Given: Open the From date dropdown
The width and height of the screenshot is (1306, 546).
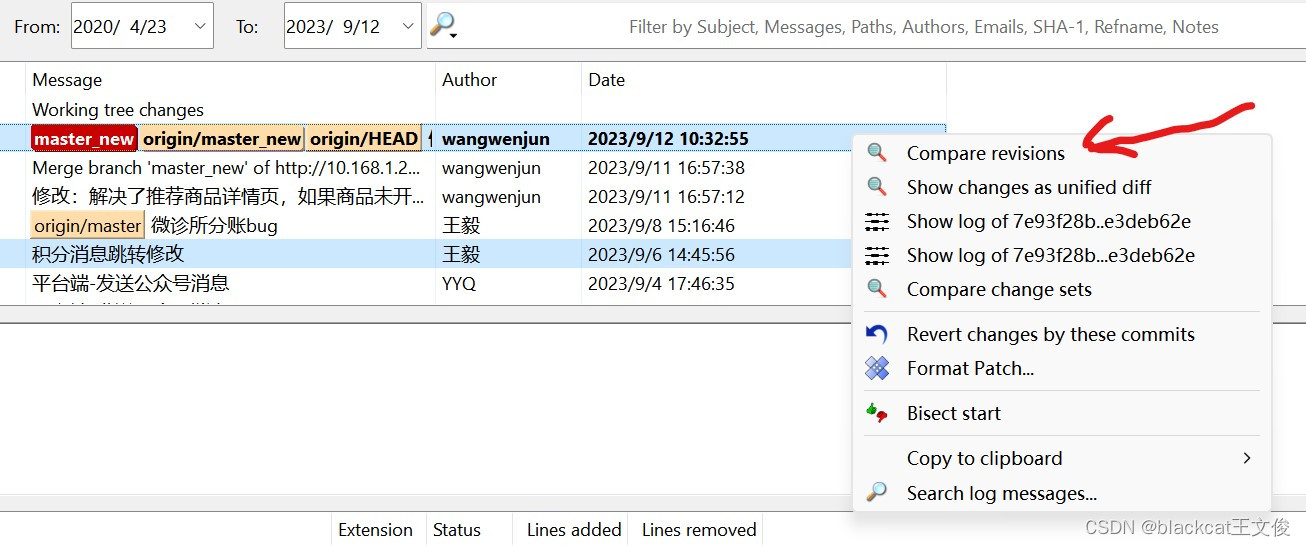Looking at the screenshot, I should (200, 26).
